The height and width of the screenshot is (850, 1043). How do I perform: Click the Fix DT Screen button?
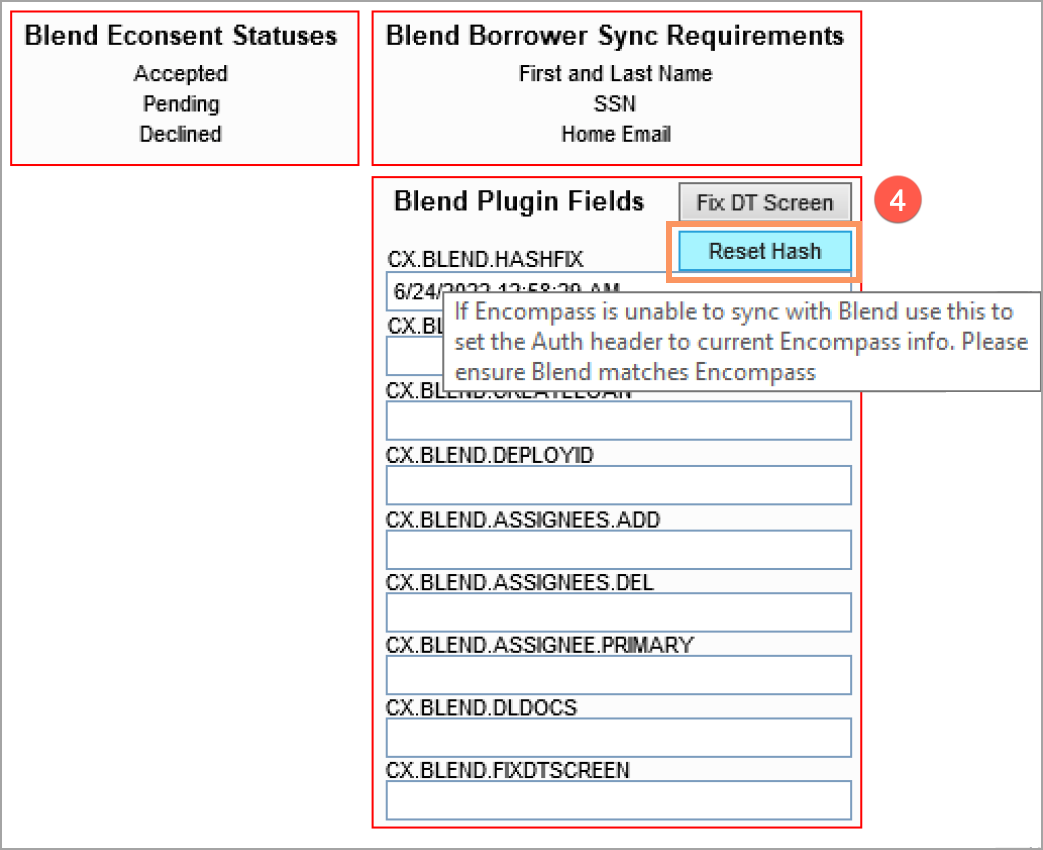(764, 202)
